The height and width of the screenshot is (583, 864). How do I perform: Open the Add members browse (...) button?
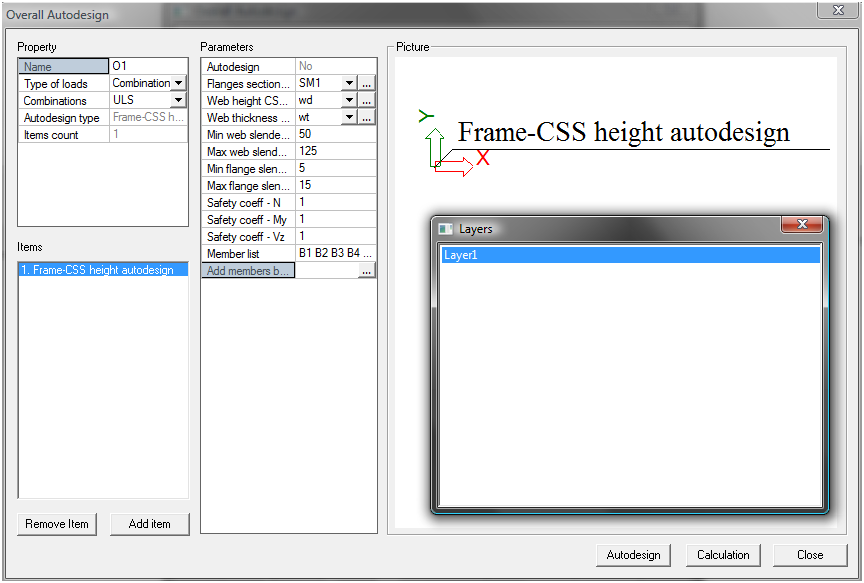(x=366, y=270)
